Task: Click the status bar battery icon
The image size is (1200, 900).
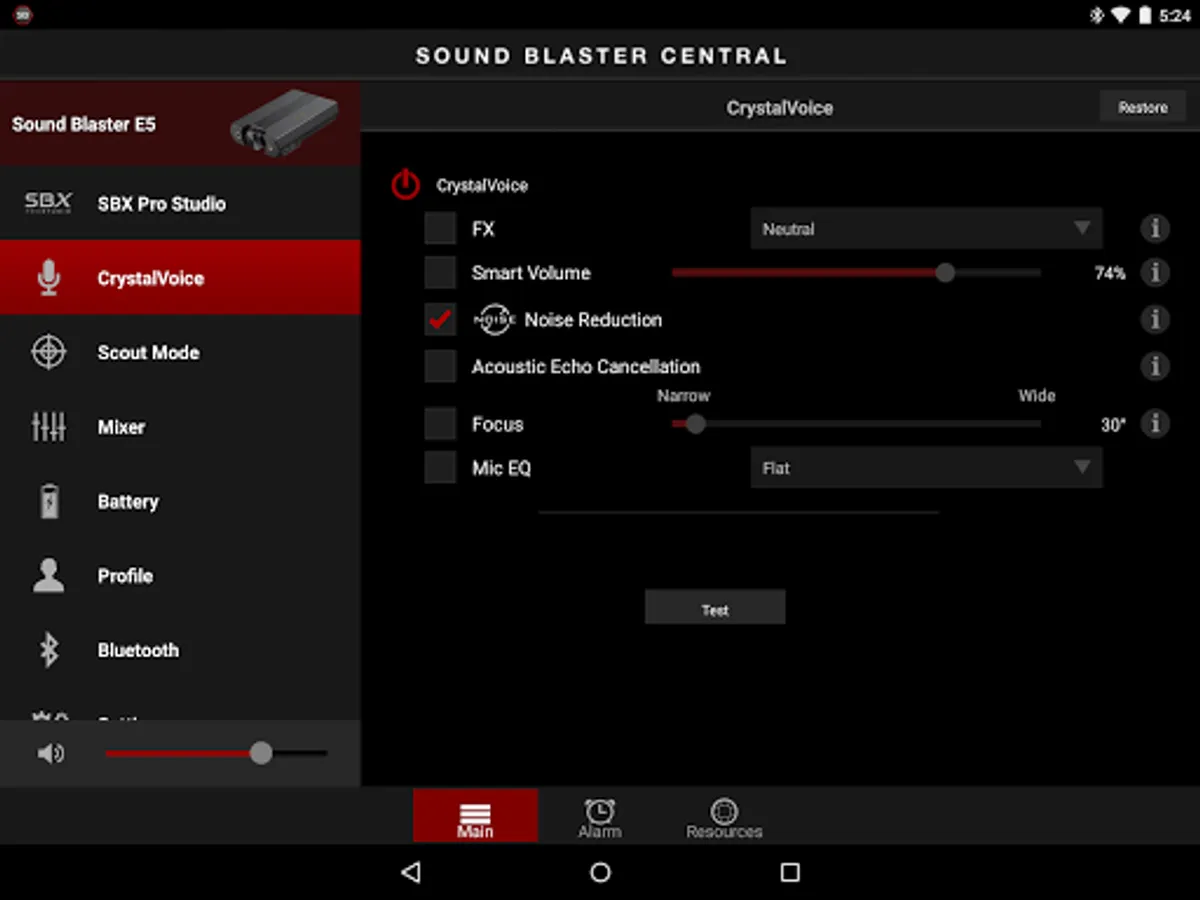Action: 1144,15
